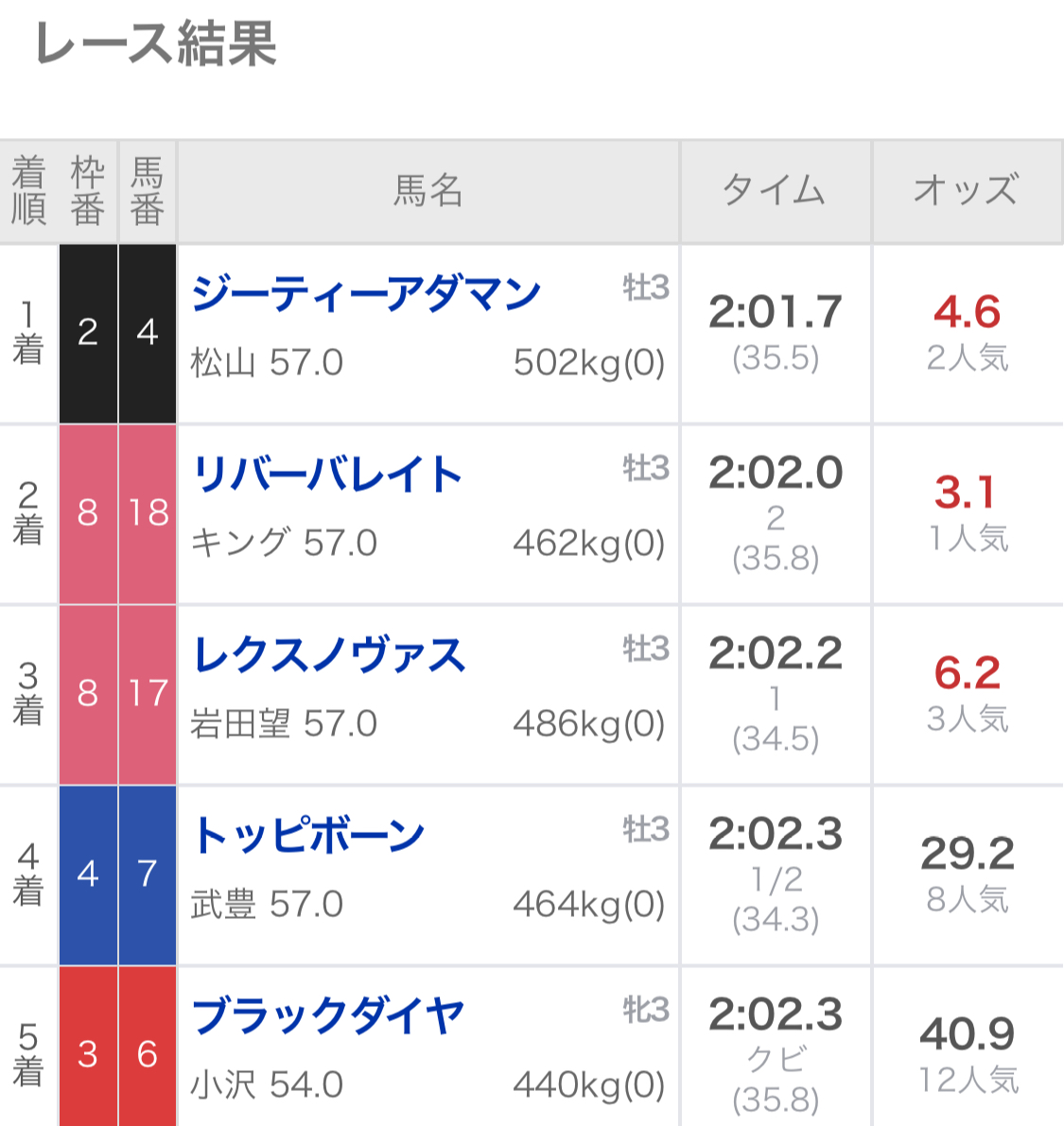Click the レクスノヴァス horse name
Screen dimensions: 1064x1126
329,655
